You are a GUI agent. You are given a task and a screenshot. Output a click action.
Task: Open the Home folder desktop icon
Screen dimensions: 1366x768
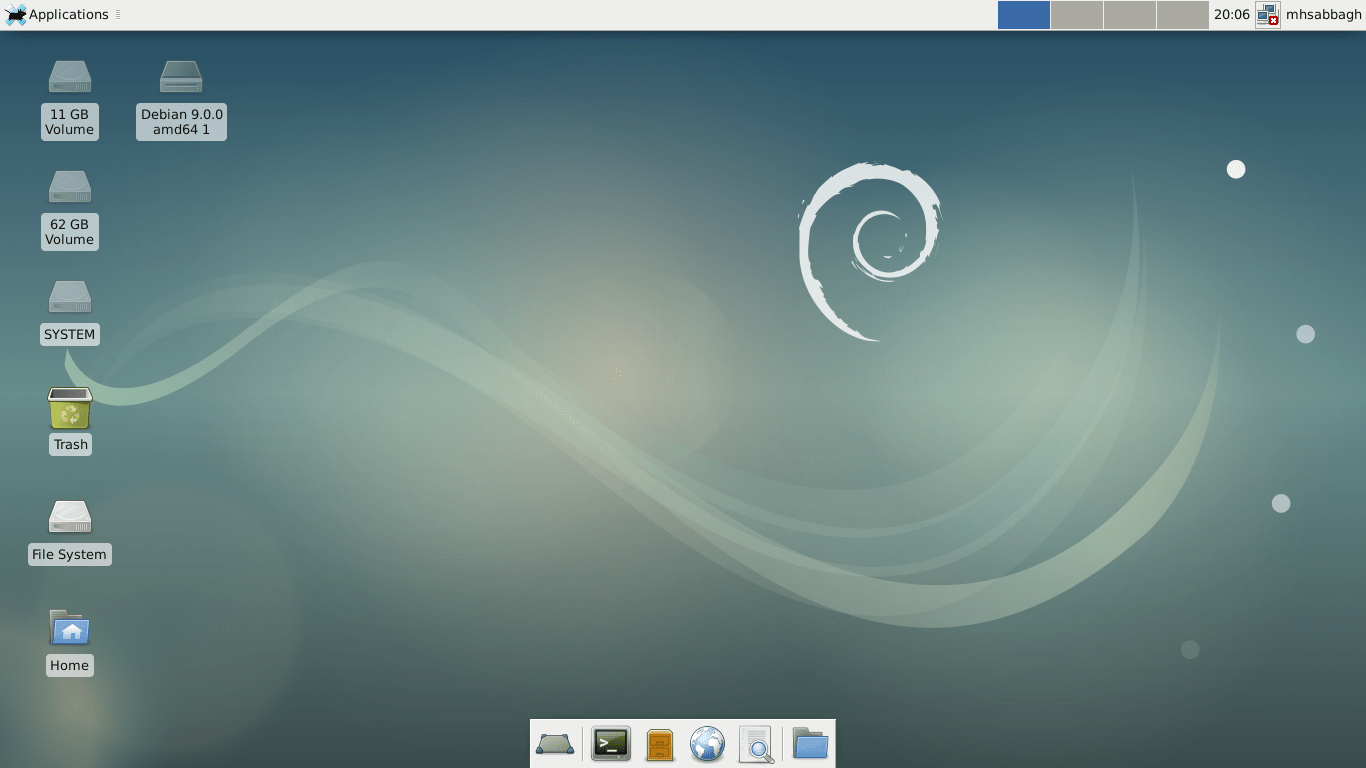(x=69, y=630)
